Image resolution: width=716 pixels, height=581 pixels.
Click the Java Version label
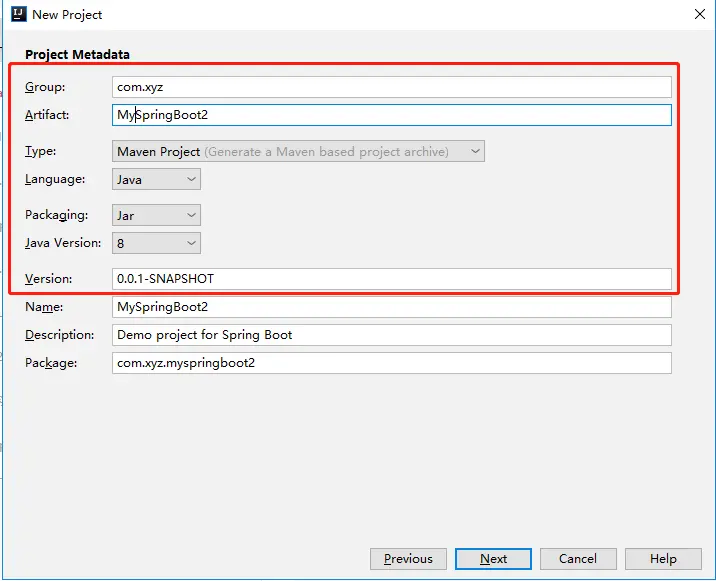click(x=63, y=243)
